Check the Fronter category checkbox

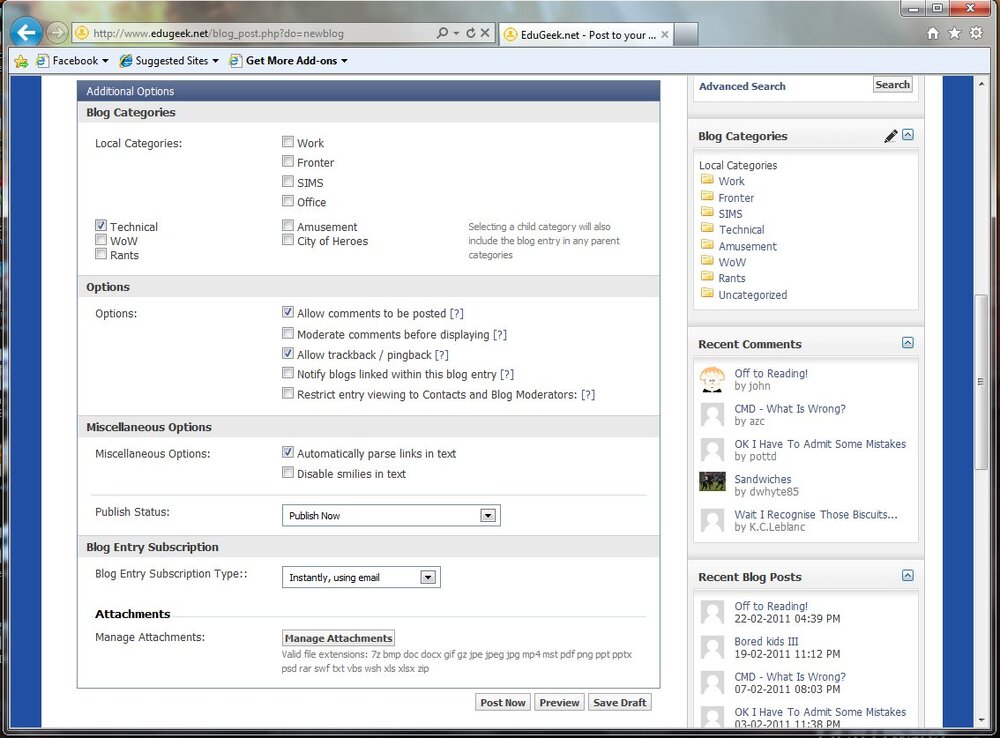tap(288, 161)
